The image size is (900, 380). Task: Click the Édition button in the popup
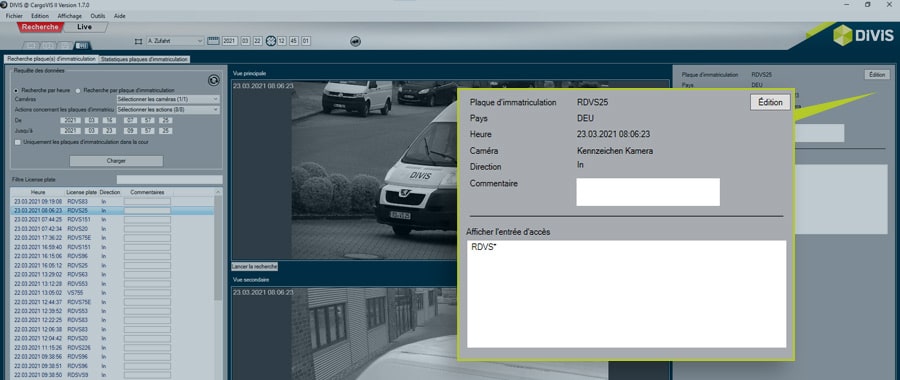click(770, 102)
